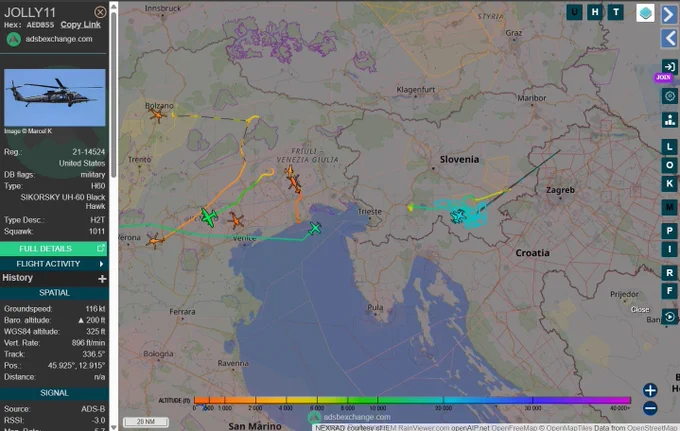Toggle the T map button
Image resolution: width=680 pixels, height=431 pixels.
[x=616, y=12]
